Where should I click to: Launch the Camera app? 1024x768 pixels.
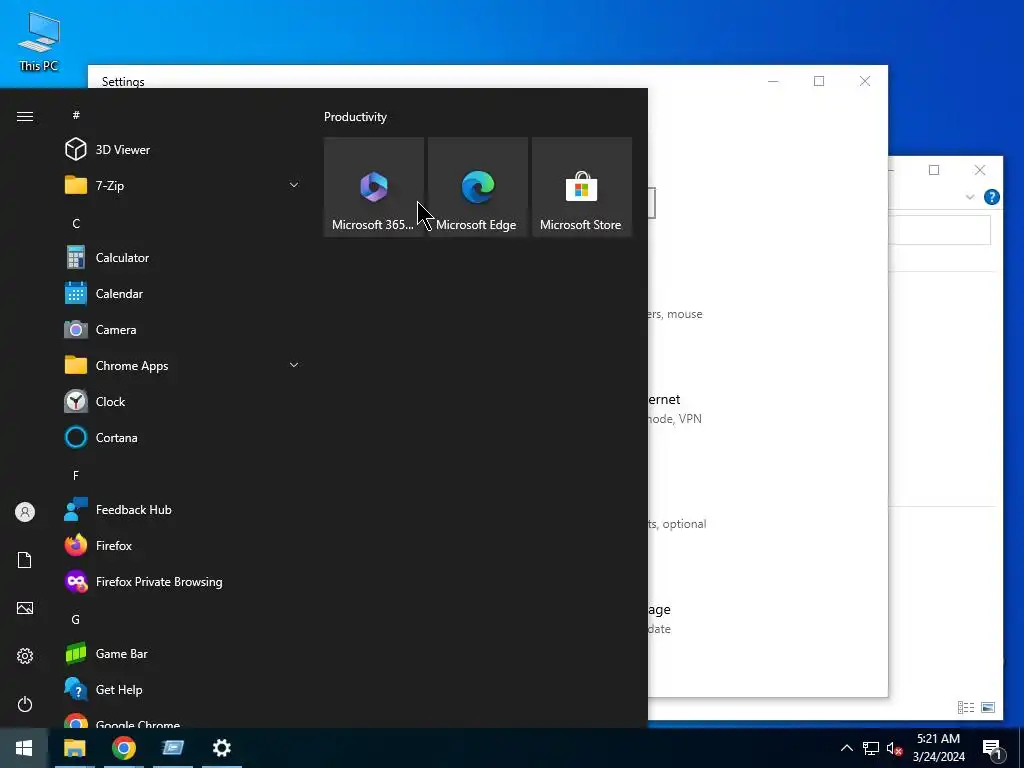coord(183,330)
